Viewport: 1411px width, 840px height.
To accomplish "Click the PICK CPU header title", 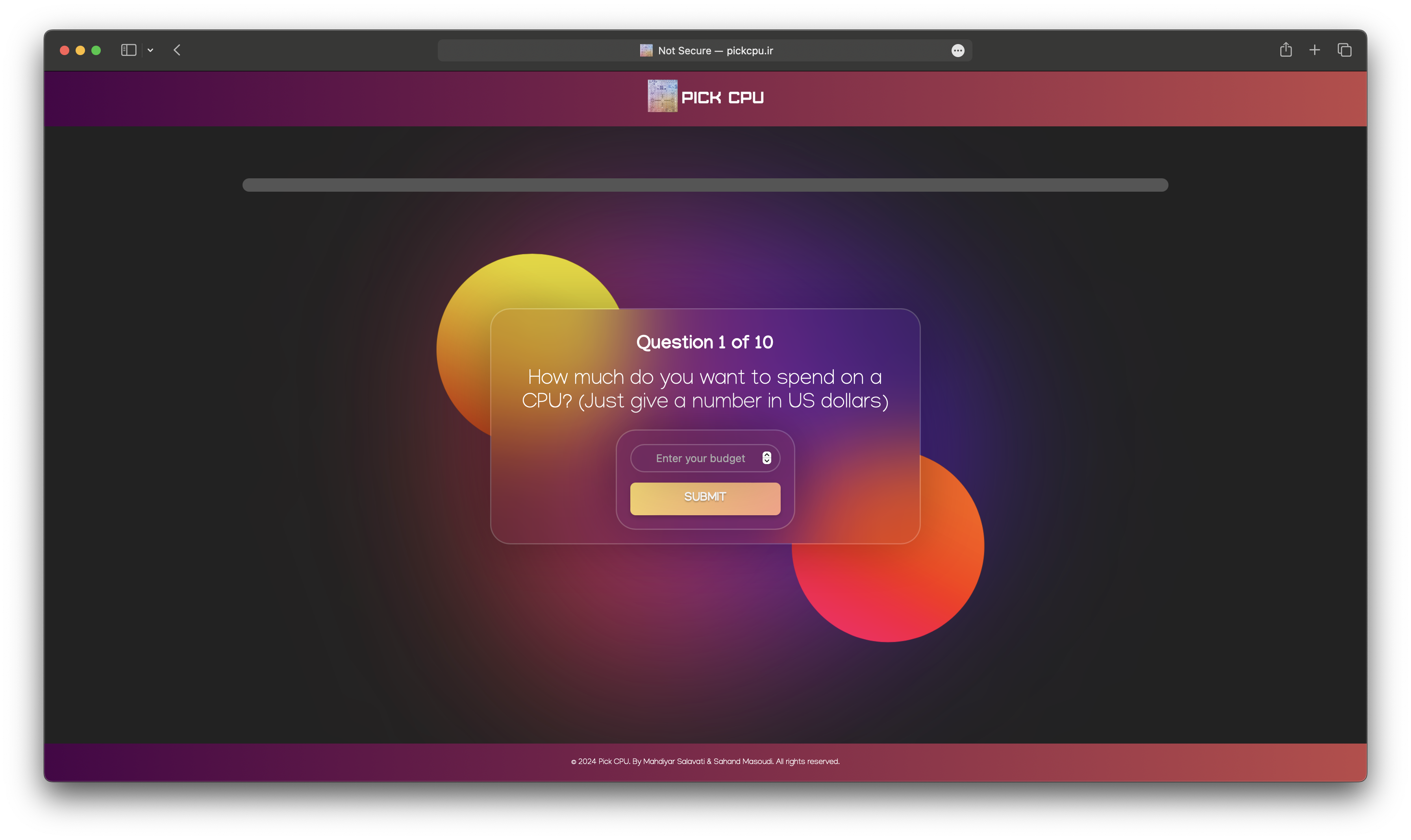I will [x=722, y=98].
